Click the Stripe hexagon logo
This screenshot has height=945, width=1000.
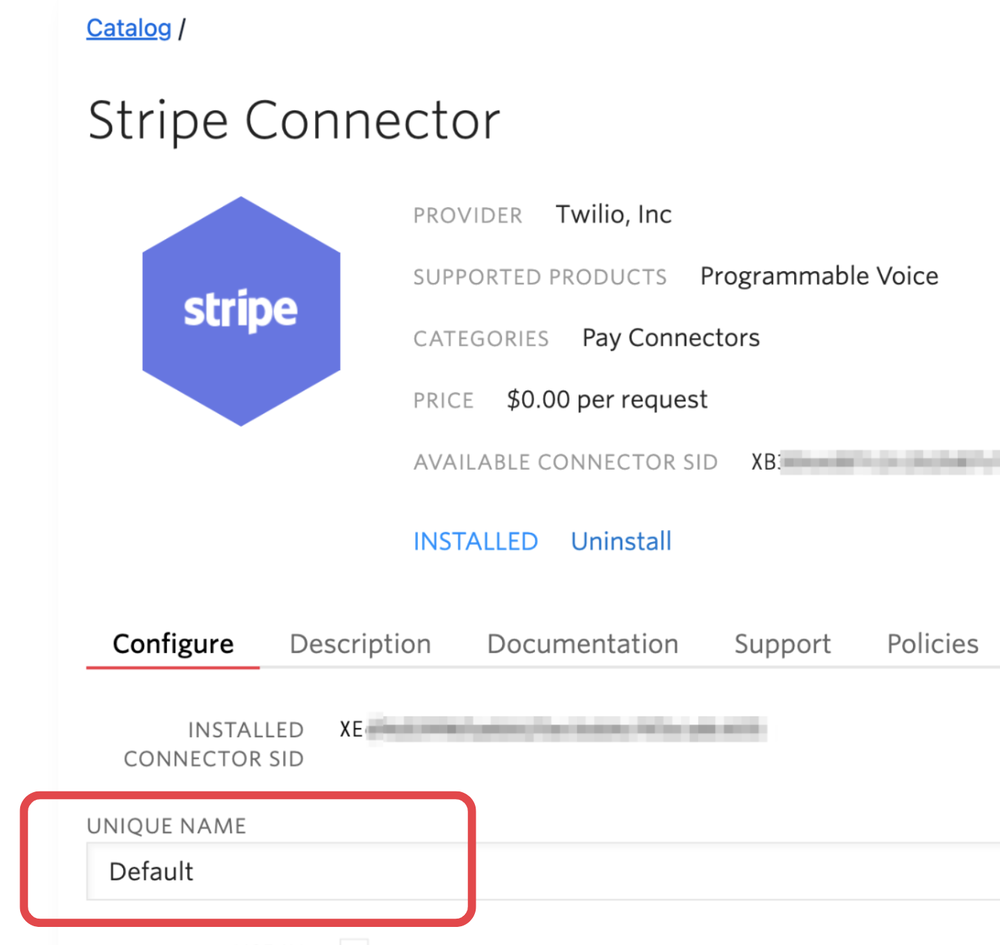[241, 310]
